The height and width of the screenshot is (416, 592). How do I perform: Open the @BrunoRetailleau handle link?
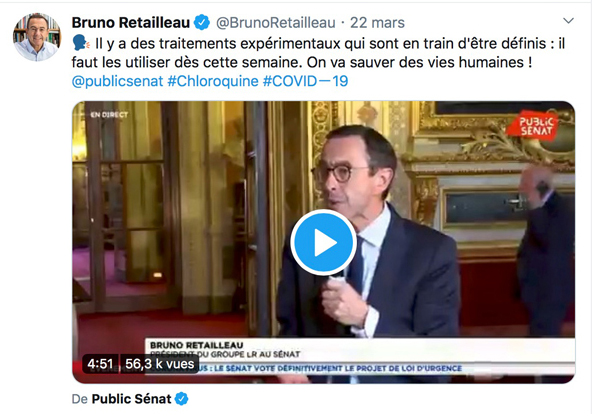276,23
